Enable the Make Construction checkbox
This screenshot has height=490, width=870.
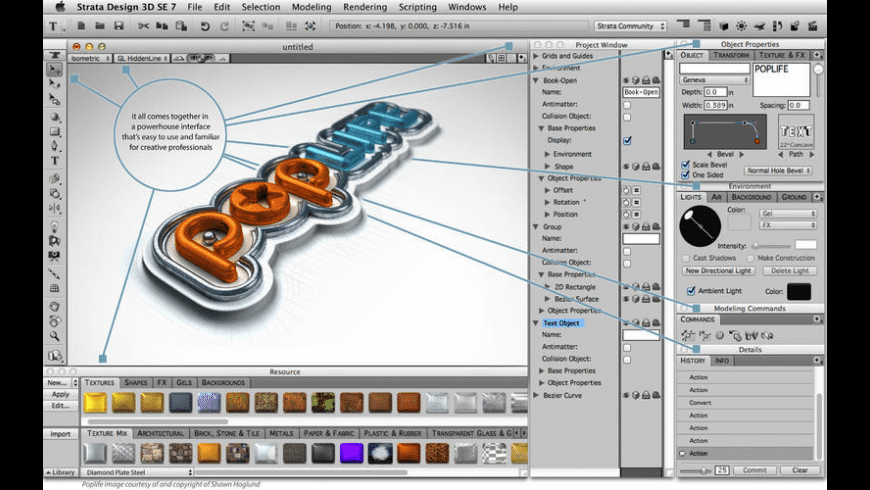[750, 258]
